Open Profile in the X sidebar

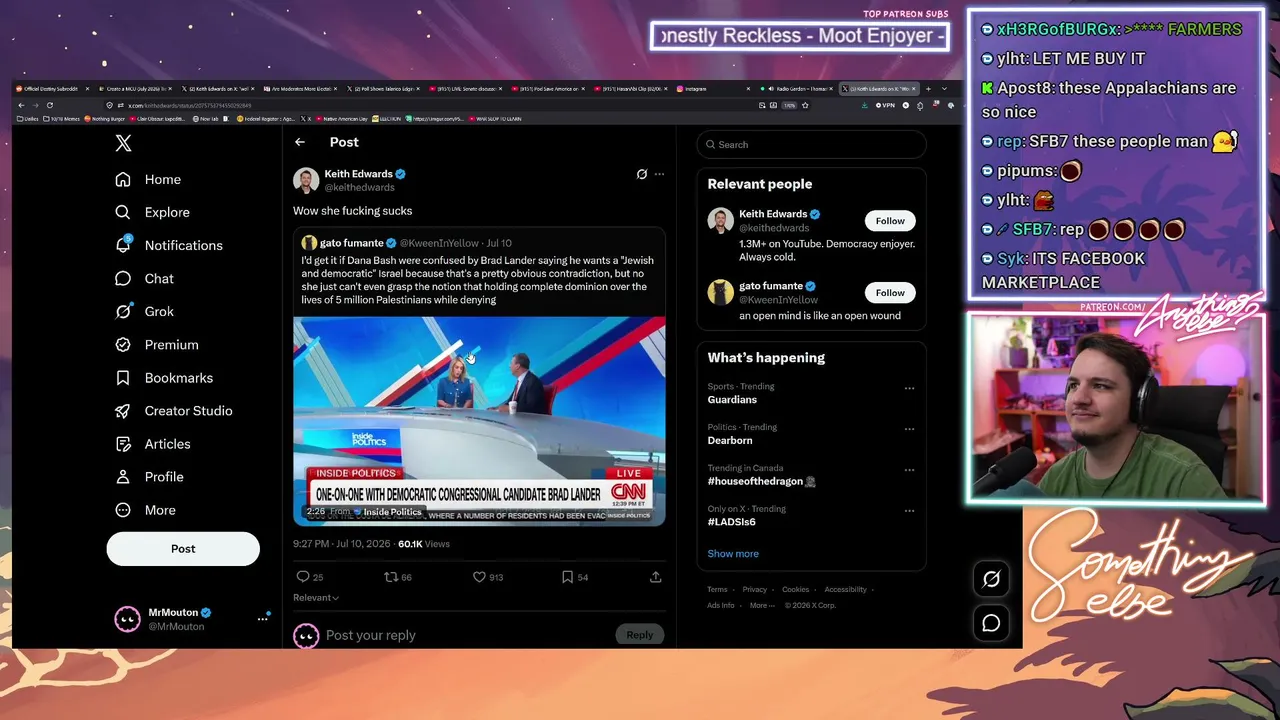coord(149,476)
